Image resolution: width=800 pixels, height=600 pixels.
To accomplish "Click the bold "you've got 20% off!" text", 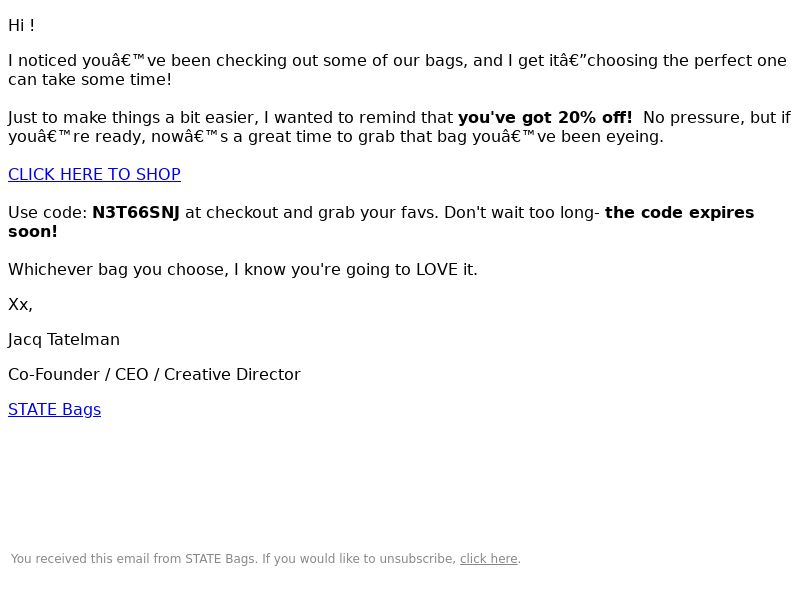I will point(545,118).
